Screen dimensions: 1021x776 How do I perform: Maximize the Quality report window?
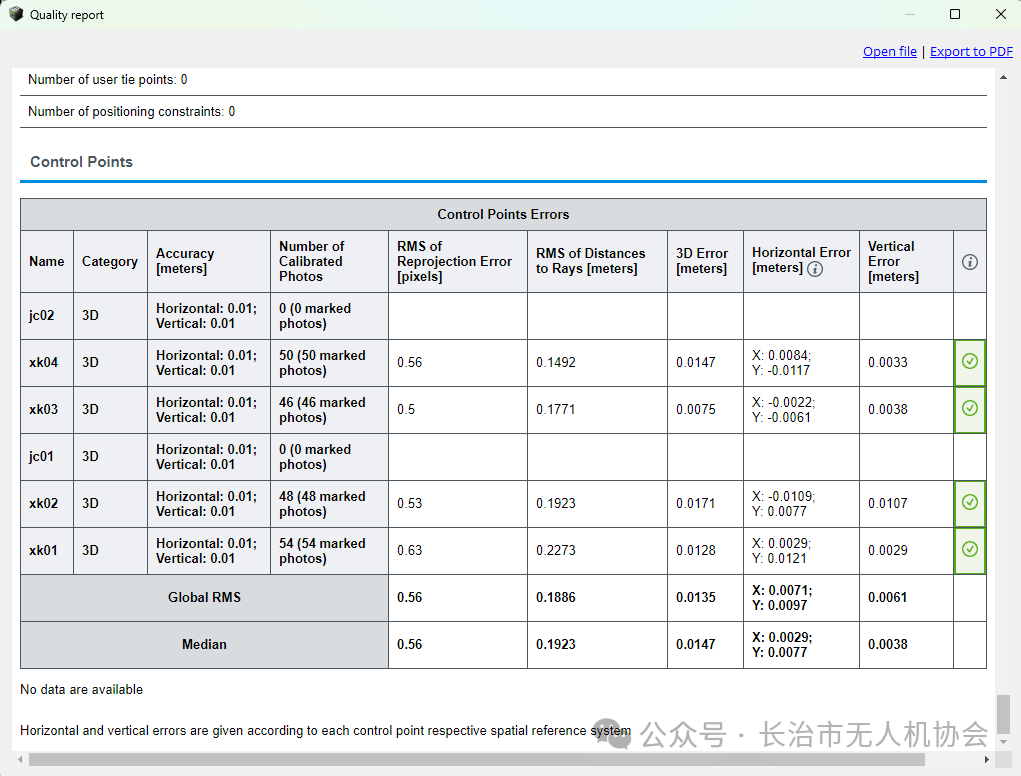coord(955,14)
